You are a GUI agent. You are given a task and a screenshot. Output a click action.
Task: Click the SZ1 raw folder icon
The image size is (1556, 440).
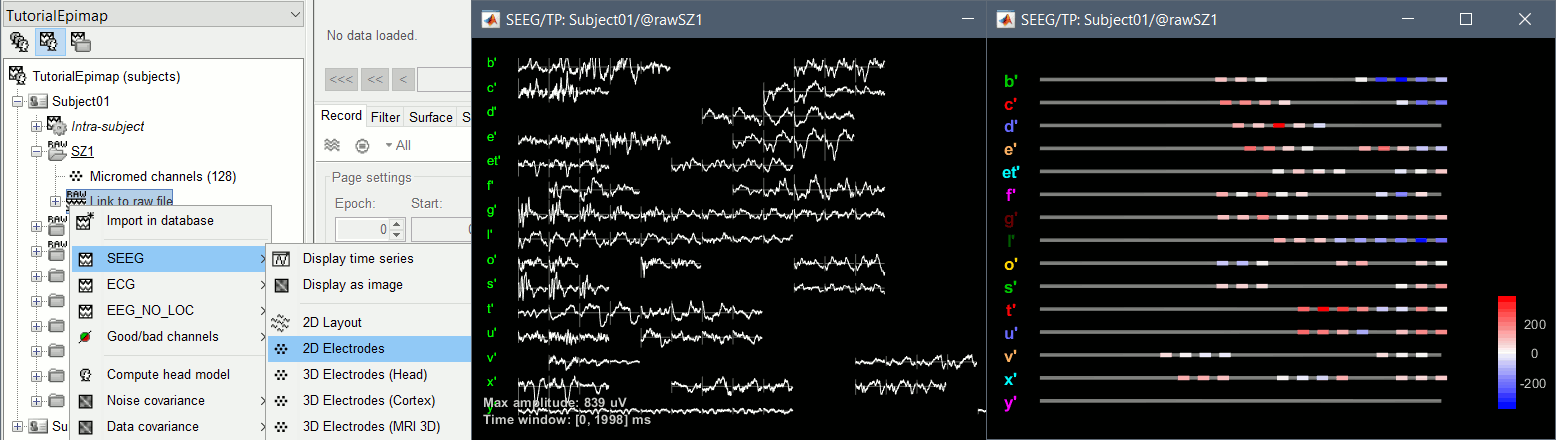(x=56, y=151)
